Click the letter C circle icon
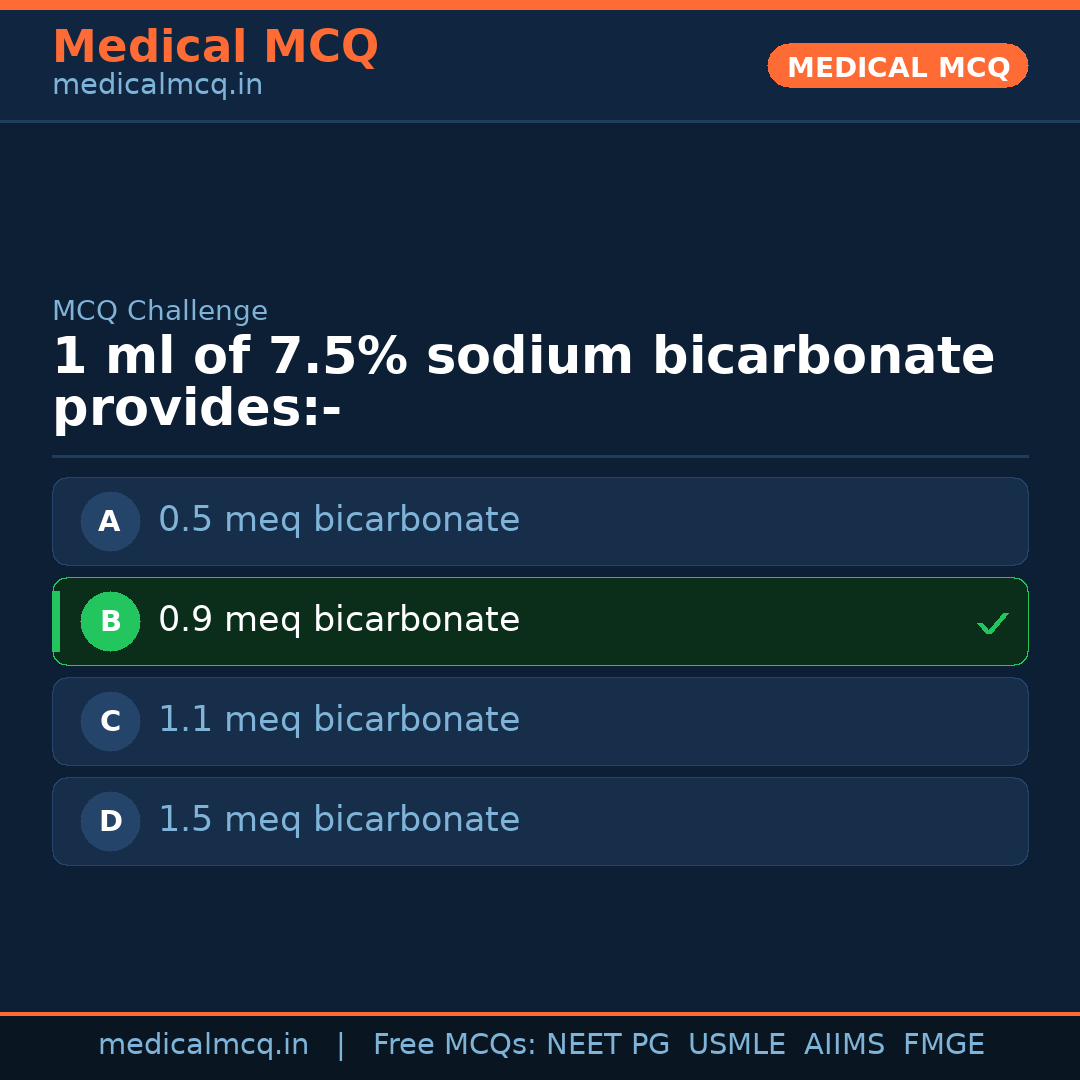The height and width of the screenshot is (1080, 1080). 110,721
